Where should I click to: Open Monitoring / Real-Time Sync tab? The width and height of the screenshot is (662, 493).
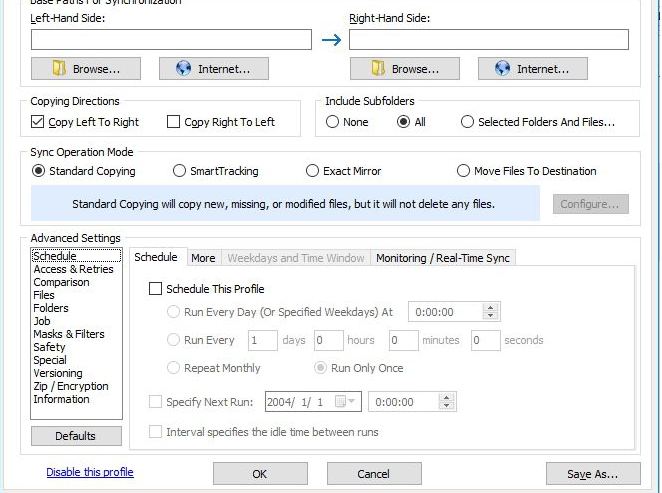[443, 258]
